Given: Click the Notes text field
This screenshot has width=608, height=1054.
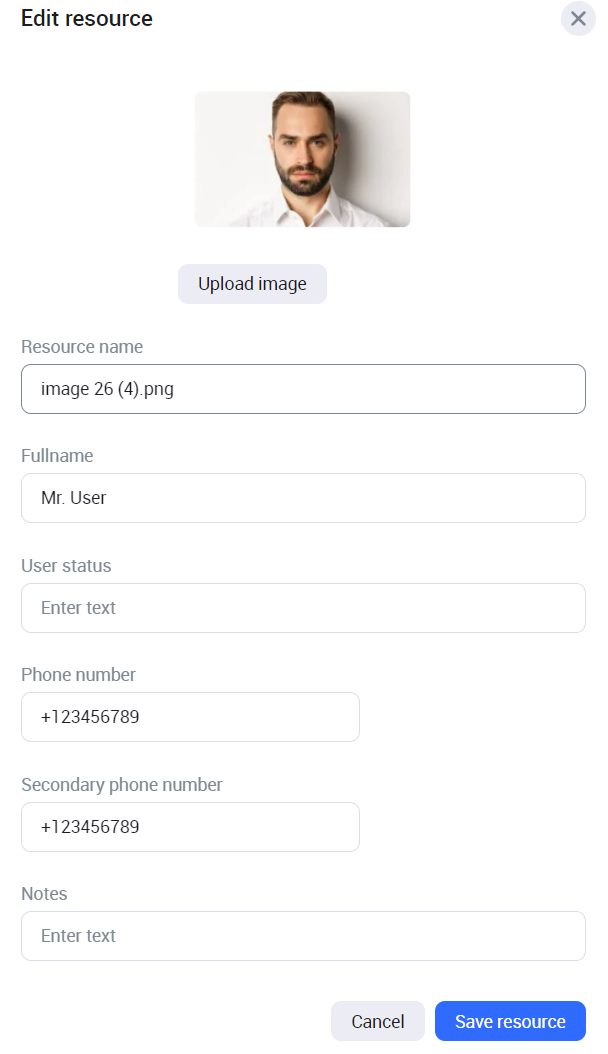Looking at the screenshot, I should 303,936.
